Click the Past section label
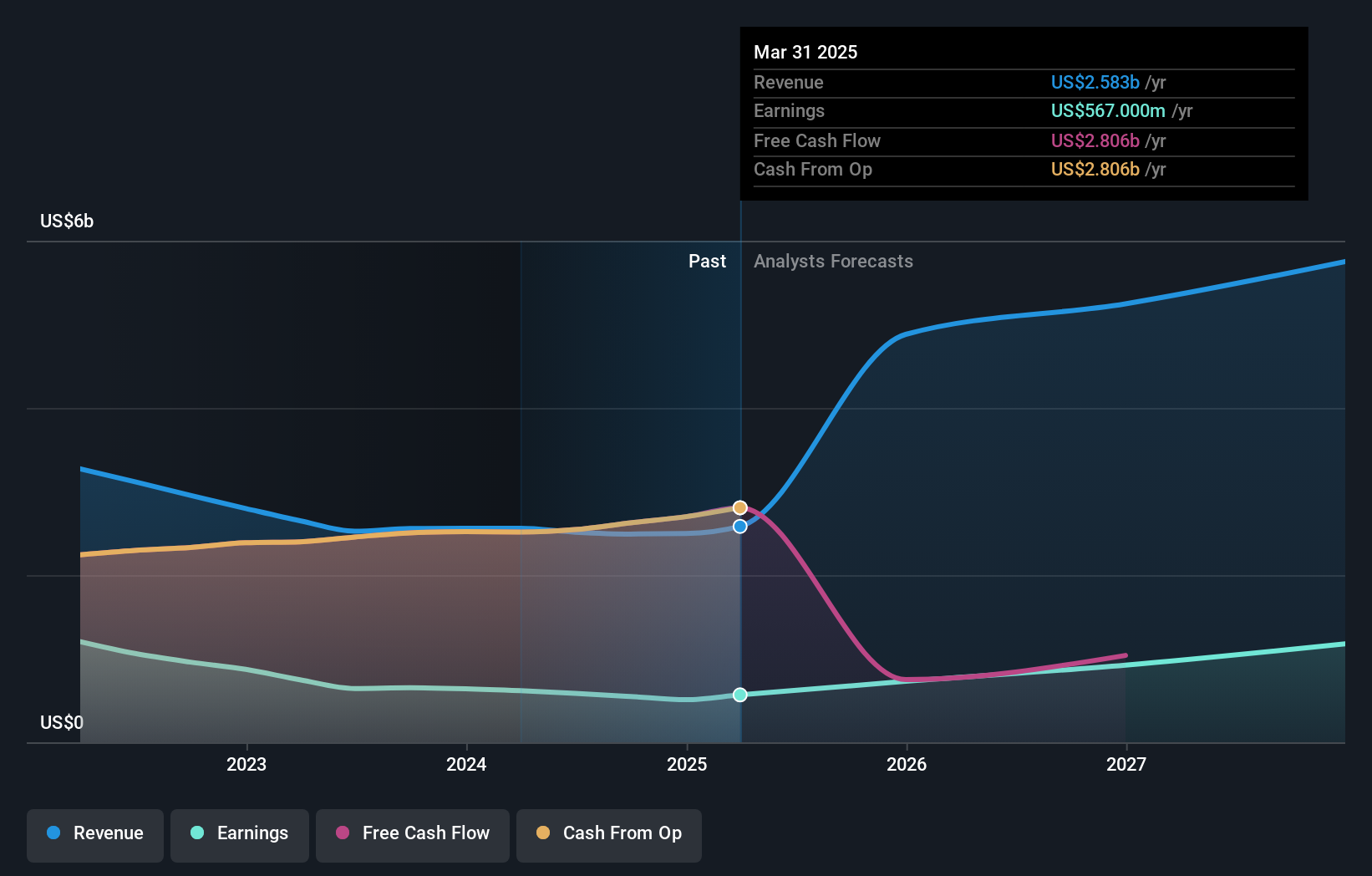1372x876 pixels. tap(707, 262)
